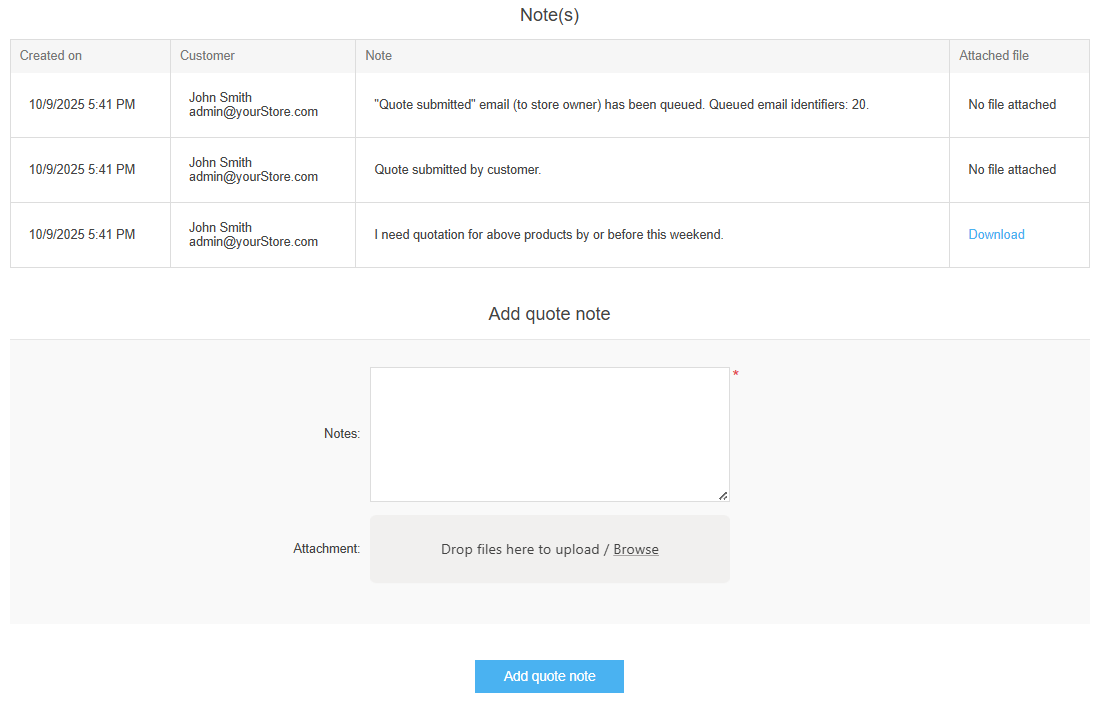This screenshot has height=702, width=1100.
Task: Click the Note(s) section heading
Action: 549,15
